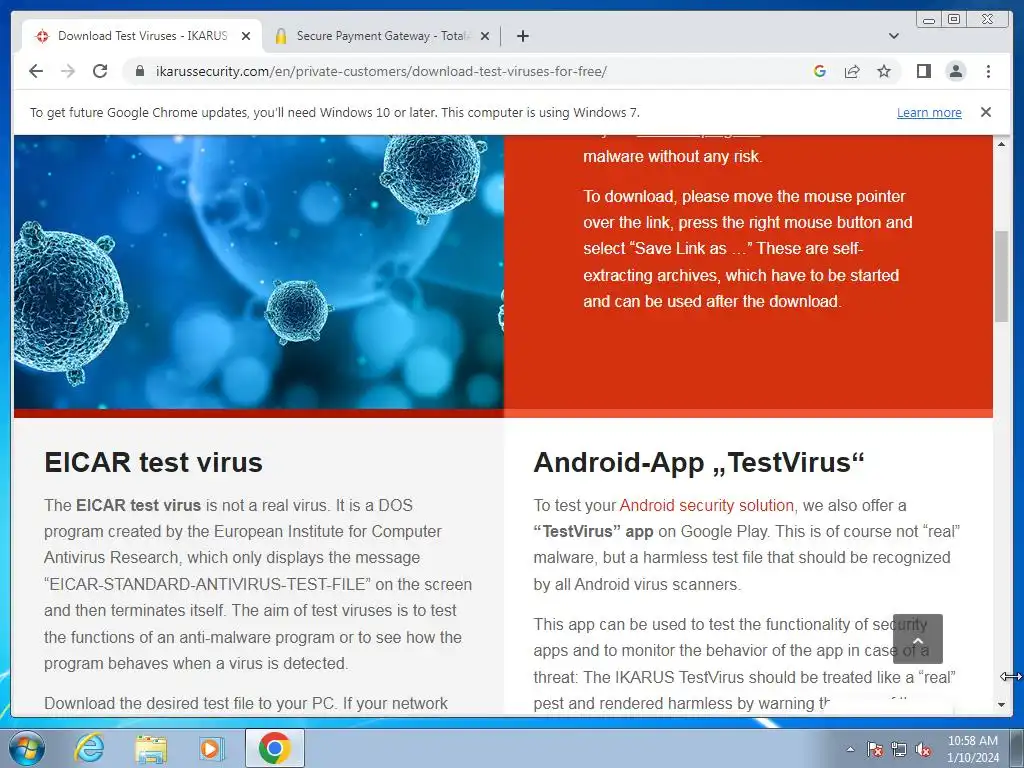The image size is (1024, 768).
Task: Open the side panel
Action: pyautogui.click(x=923, y=71)
